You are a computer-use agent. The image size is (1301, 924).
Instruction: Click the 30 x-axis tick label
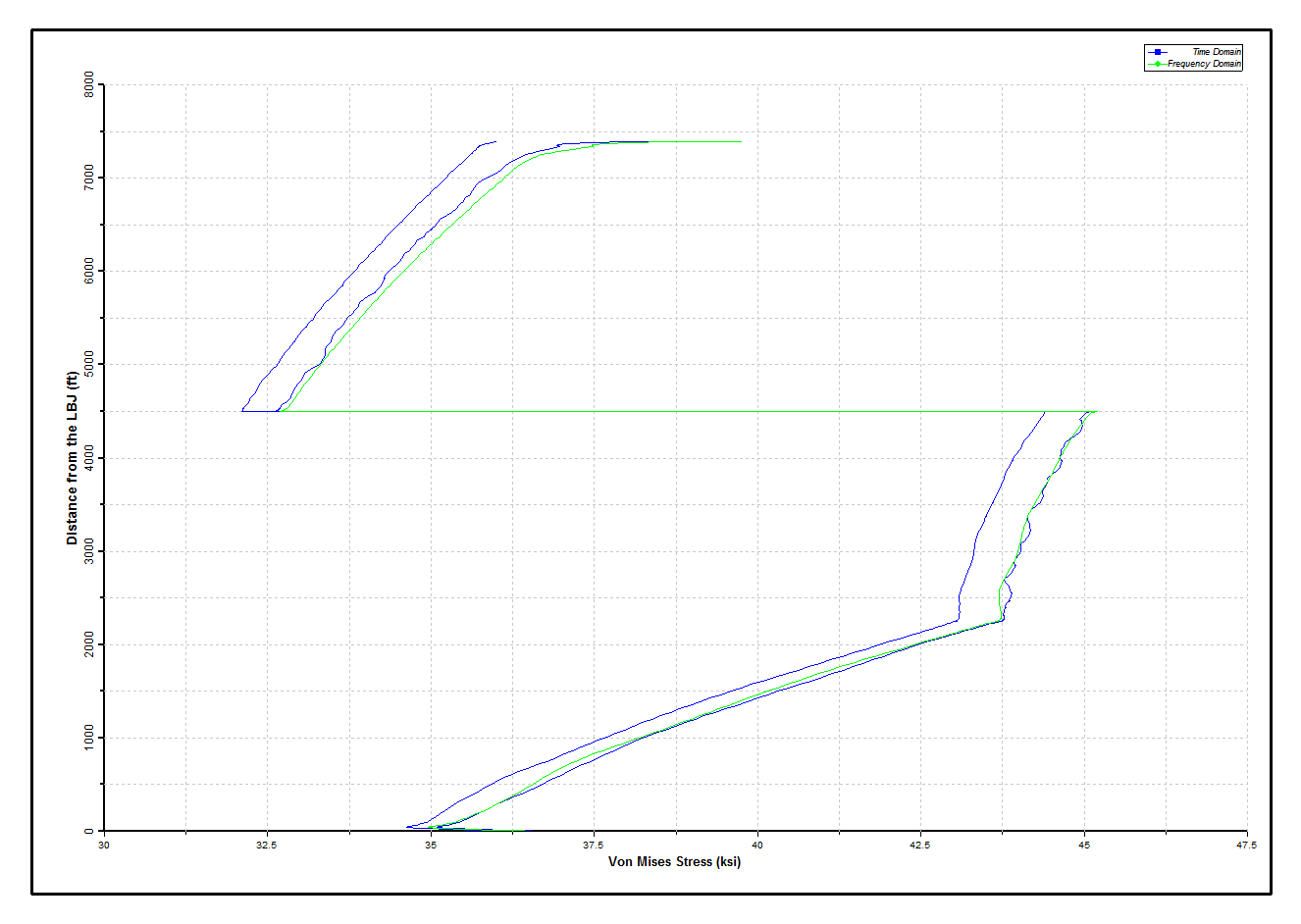click(104, 845)
